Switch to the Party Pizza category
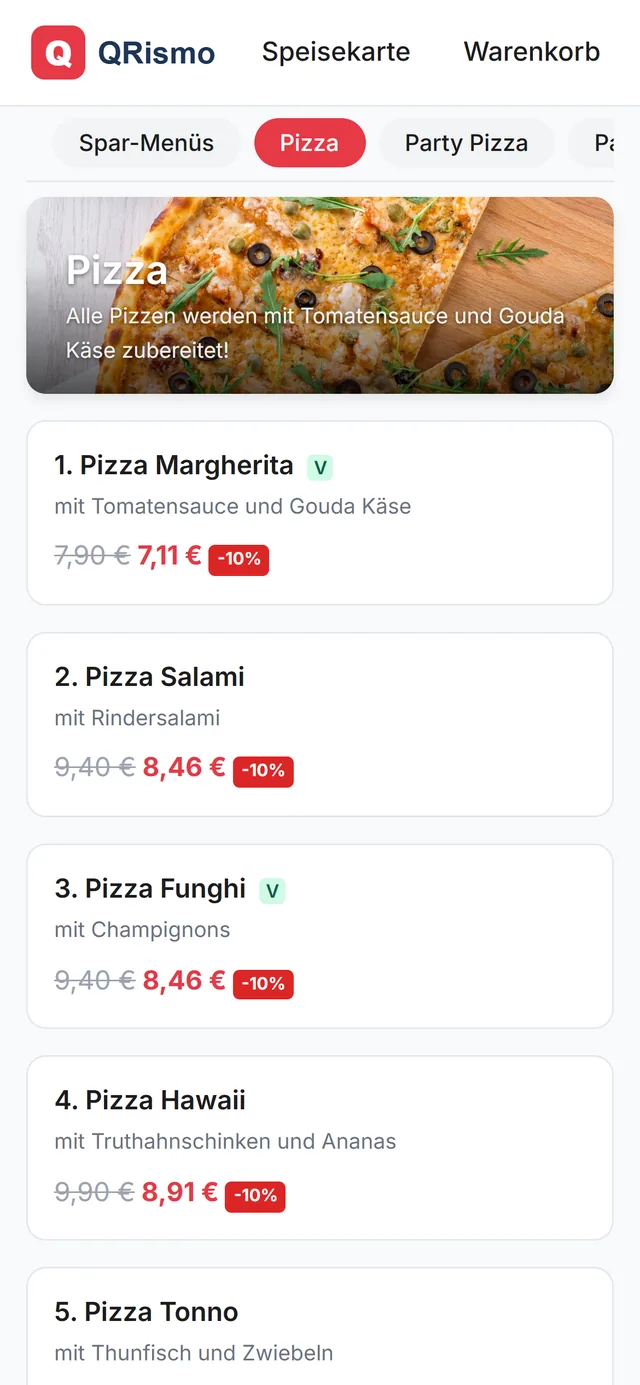Screen dimensions: 640x1385 (466, 143)
